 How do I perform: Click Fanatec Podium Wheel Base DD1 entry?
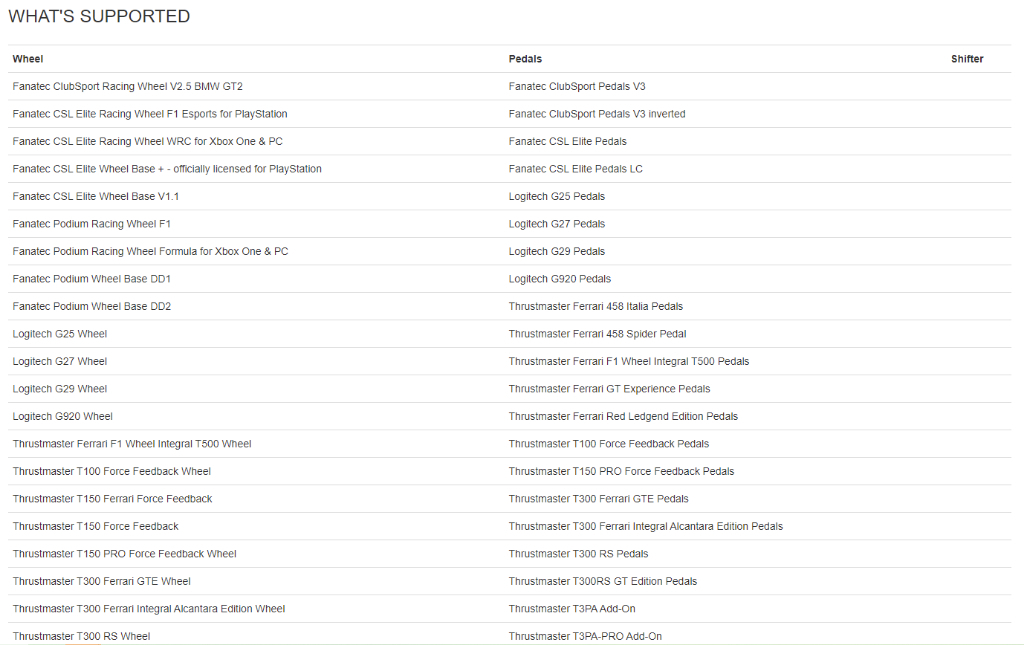point(91,279)
